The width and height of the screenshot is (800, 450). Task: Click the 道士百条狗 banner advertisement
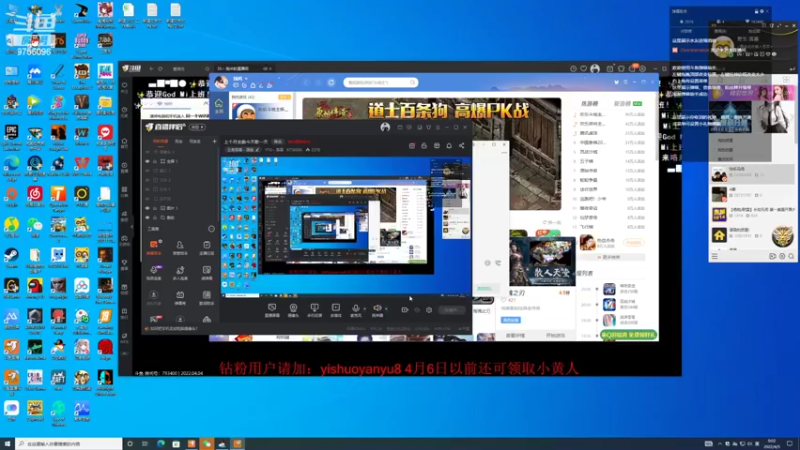pyautogui.click(x=432, y=111)
